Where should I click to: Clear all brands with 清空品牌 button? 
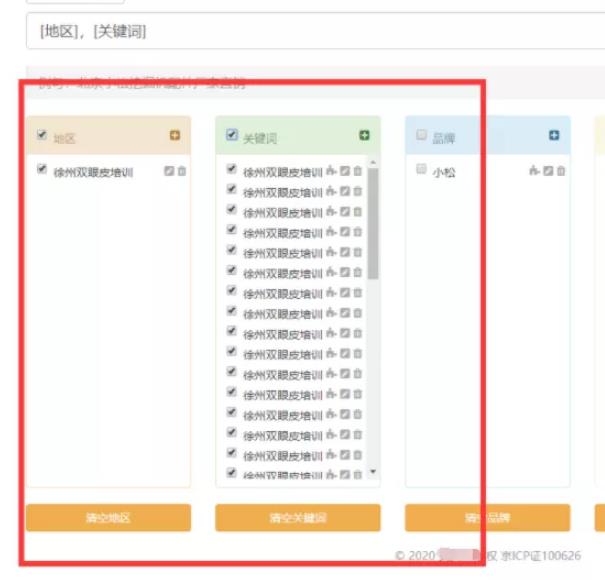[x=488, y=518]
